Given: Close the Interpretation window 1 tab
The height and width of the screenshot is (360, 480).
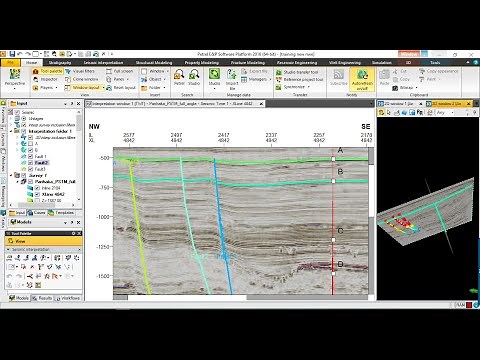Looking at the screenshot, I should click(x=261, y=104).
